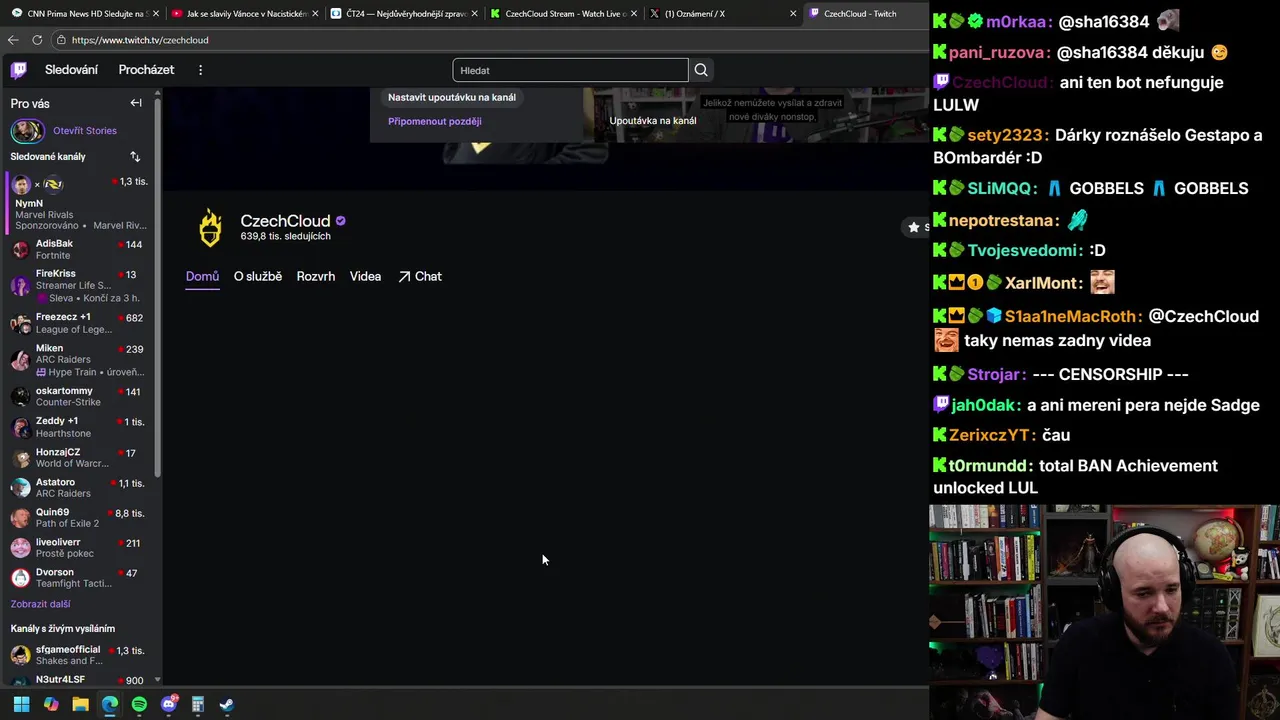
Task: Expand list with Zobrazit další
Action: [41, 604]
